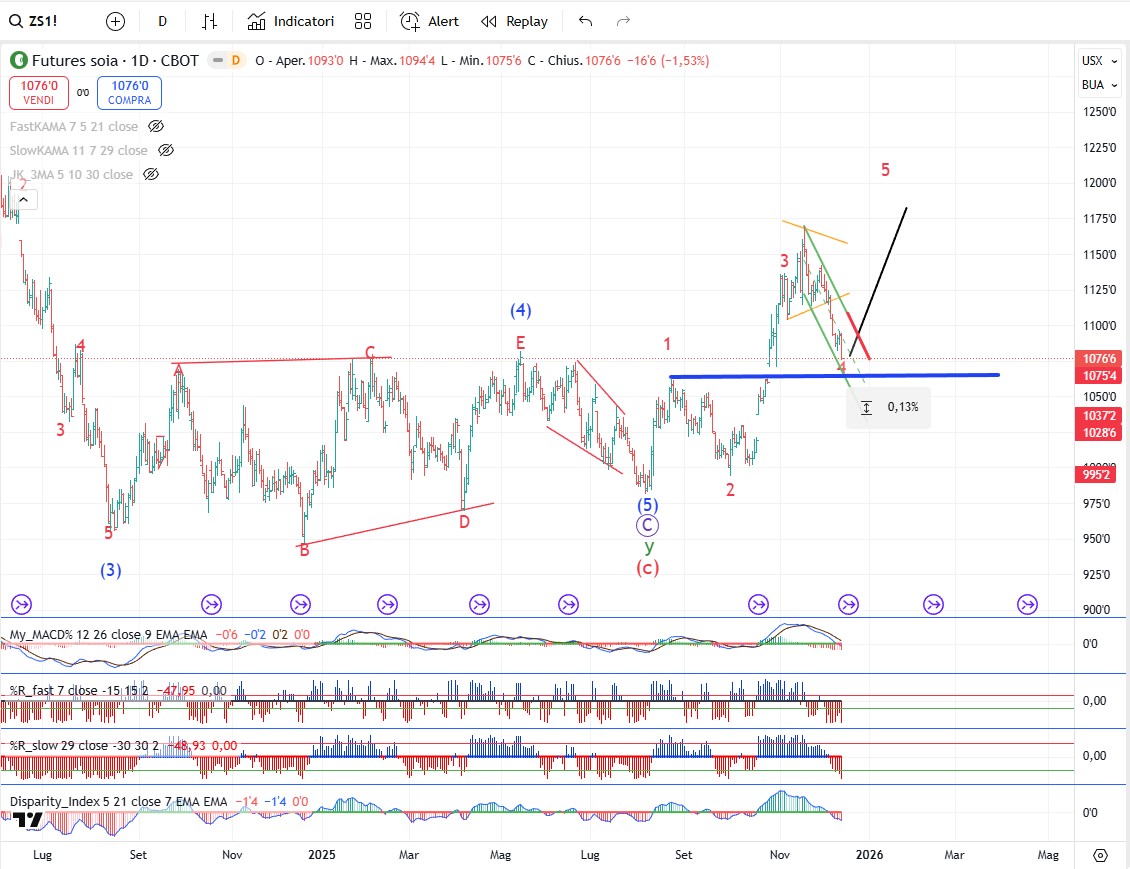Click the red wave label 5 near top
This screenshot has height=869, width=1130.
pos(885,170)
